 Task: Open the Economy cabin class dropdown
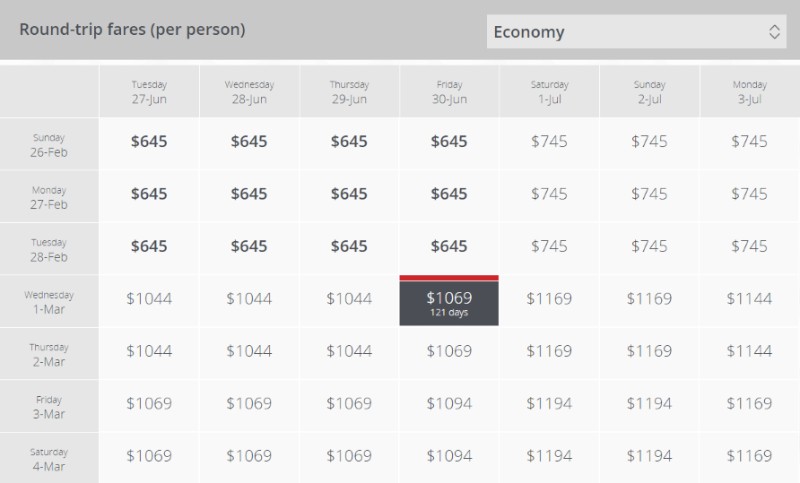point(636,32)
